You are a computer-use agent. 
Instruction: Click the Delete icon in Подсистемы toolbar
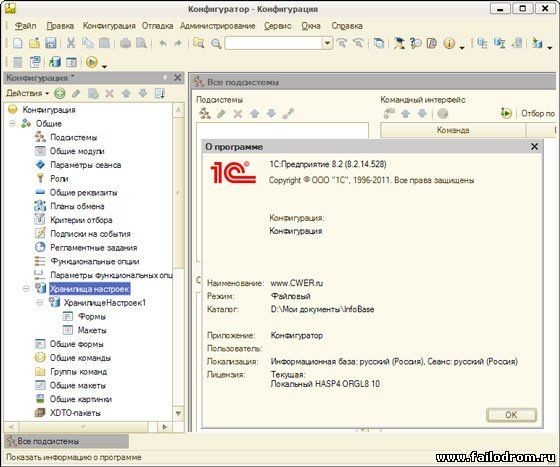(238, 114)
